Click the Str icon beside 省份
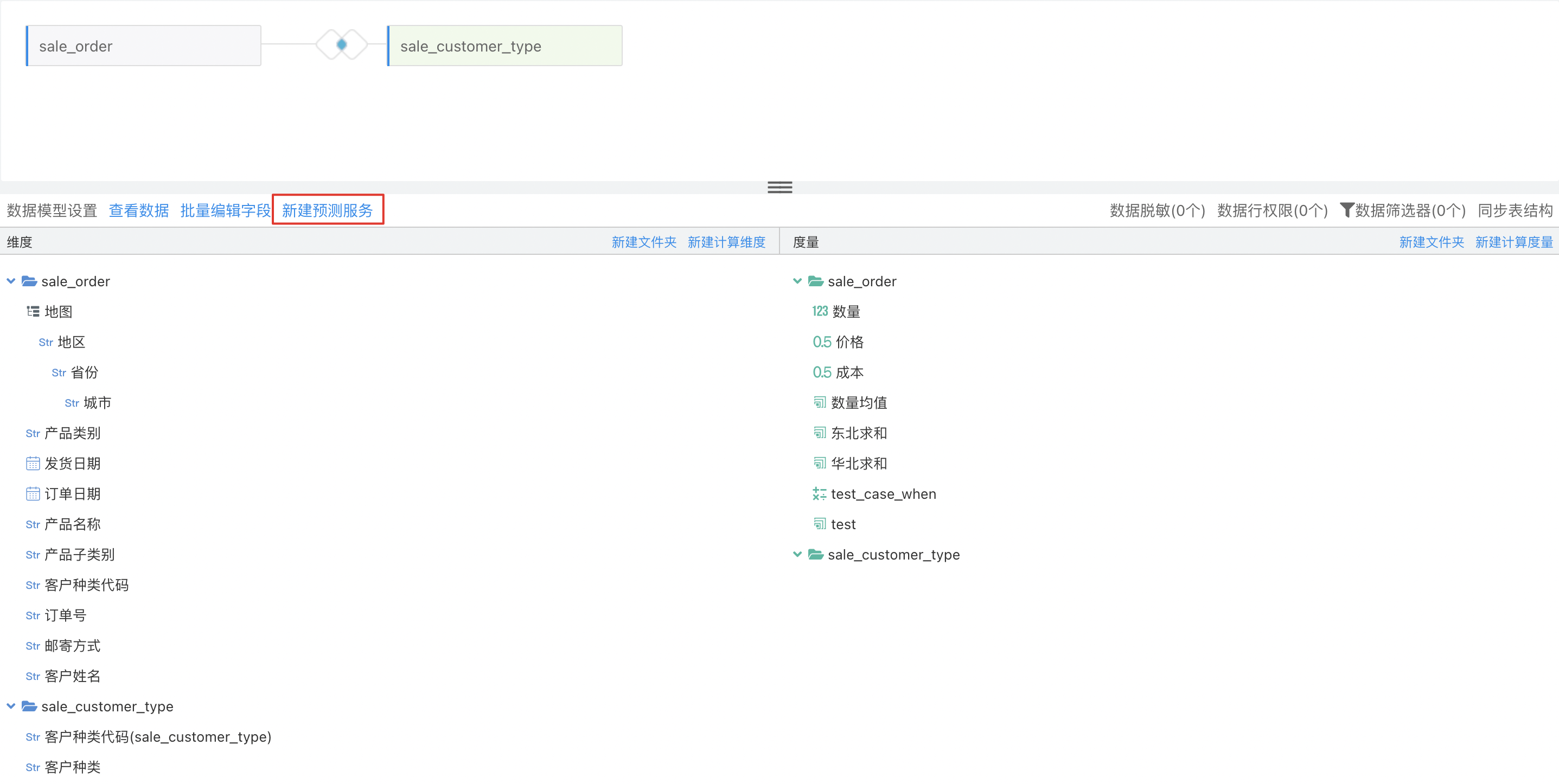The width and height of the screenshot is (1559, 784). click(x=59, y=372)
